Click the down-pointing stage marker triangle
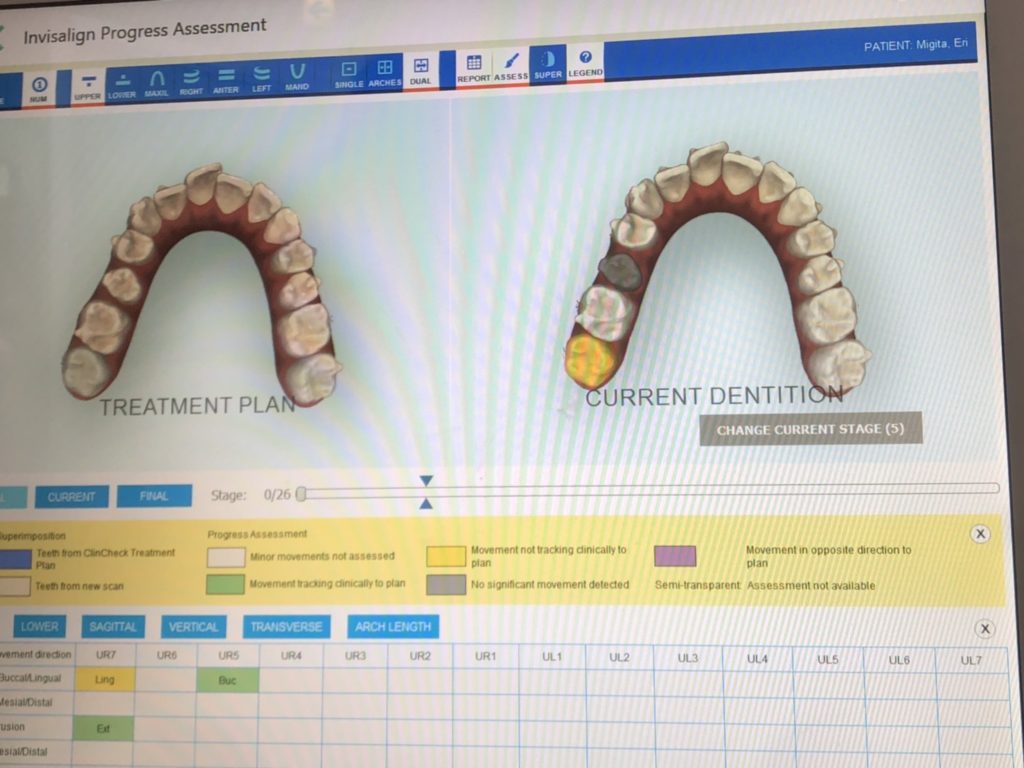This screenshot has height=768, width=1024. pos(426,481)
